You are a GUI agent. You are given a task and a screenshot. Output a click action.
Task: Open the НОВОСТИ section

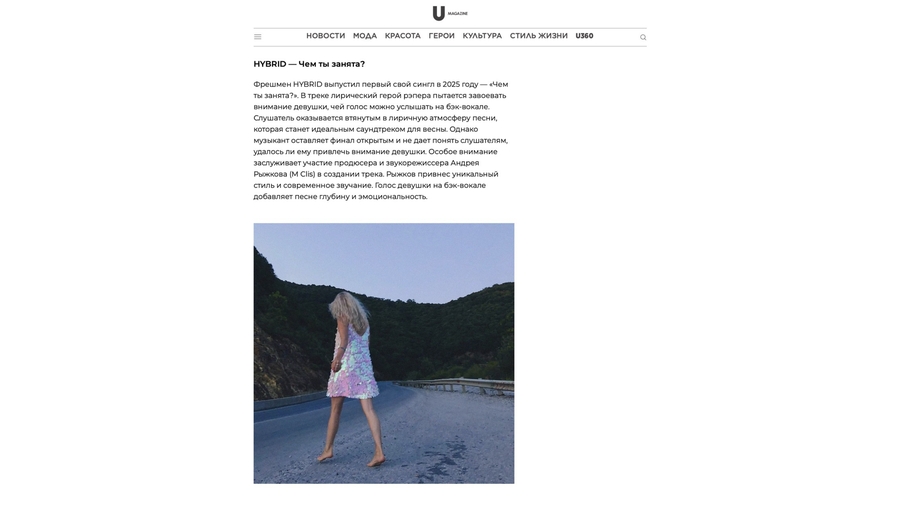pos(325,36)
